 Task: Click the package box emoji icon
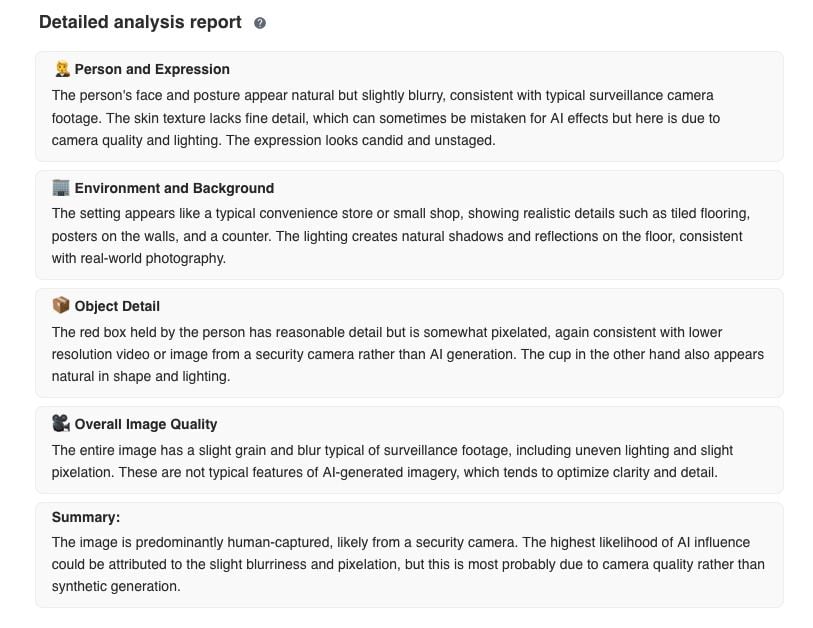click(61, 305)
